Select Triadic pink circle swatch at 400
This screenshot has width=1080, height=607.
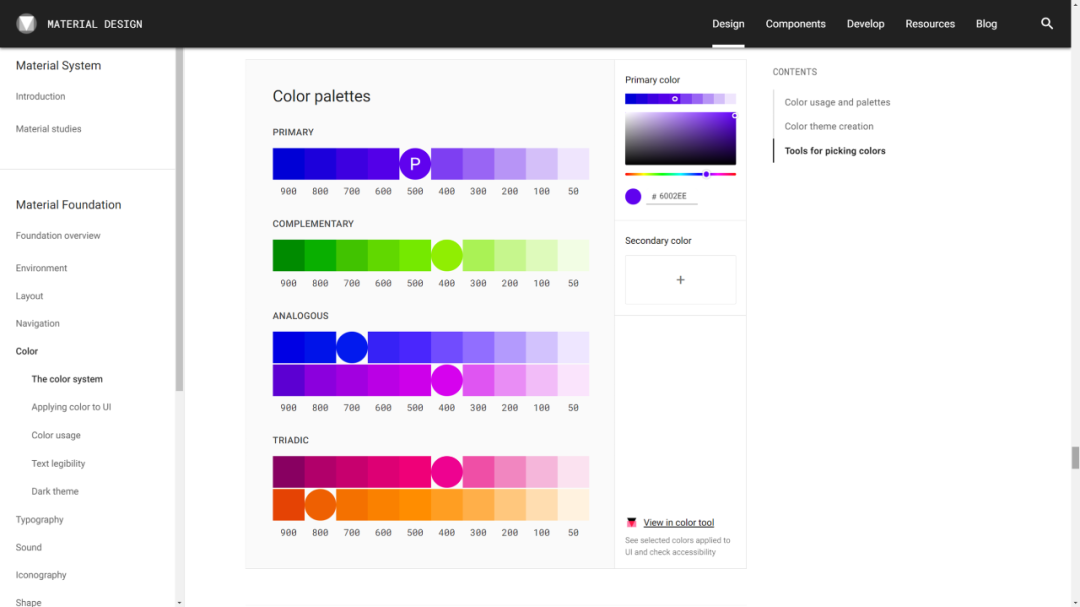[x=446, y=472]
